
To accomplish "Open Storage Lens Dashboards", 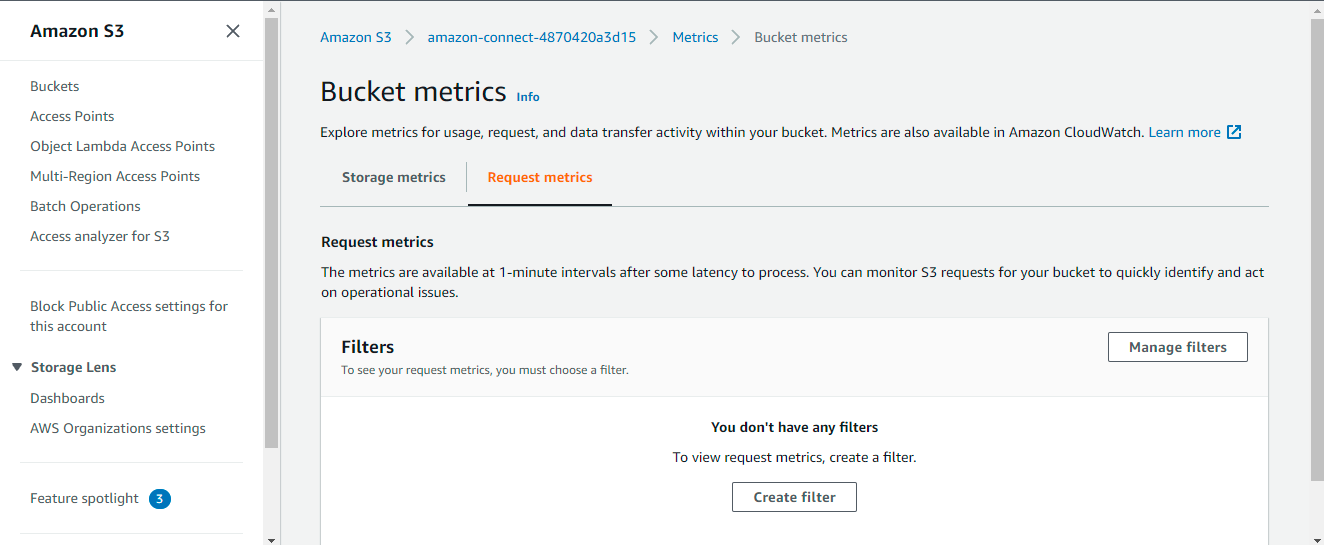I will 67,398.
